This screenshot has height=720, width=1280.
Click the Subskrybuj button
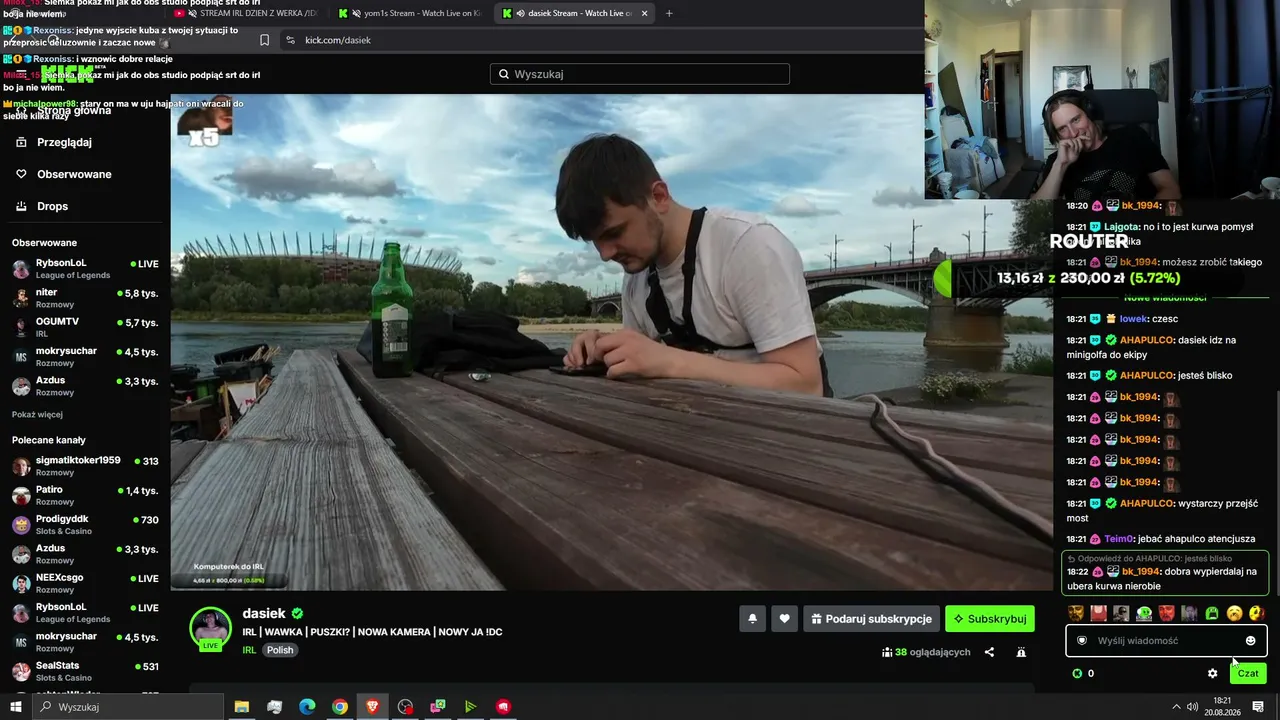click(990, 619)
